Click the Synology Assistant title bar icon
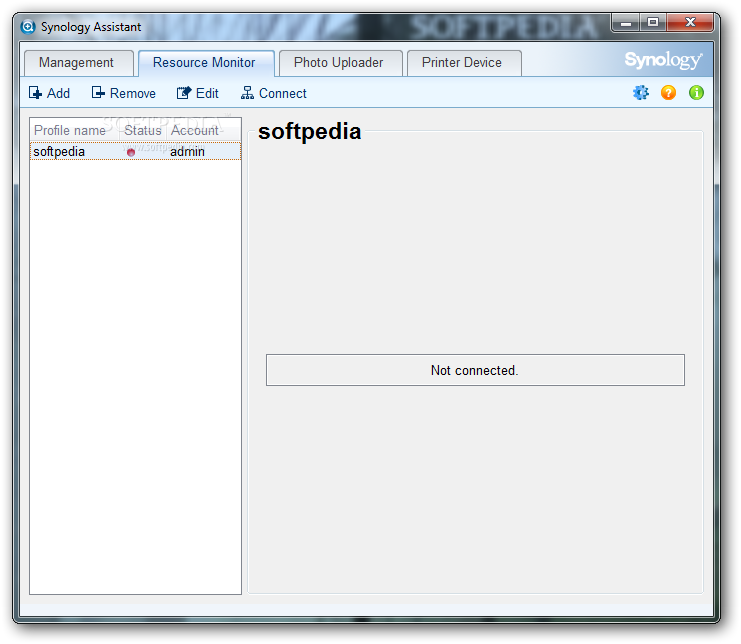This screenshot has width=741, height=644. click(28, 27)
